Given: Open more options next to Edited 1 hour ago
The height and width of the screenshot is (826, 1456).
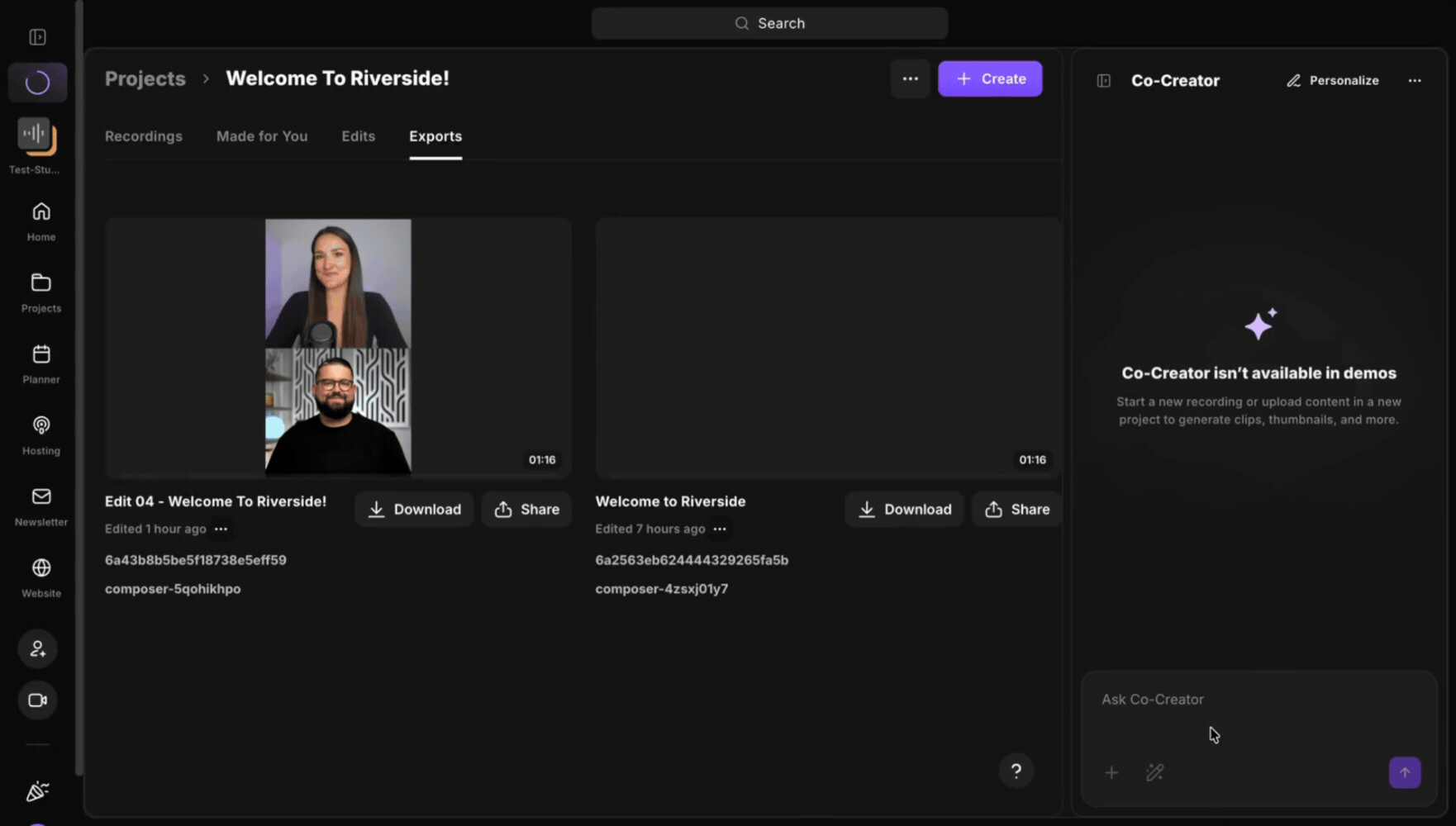Looking at the screenshot, I should (x=221, y=529).
